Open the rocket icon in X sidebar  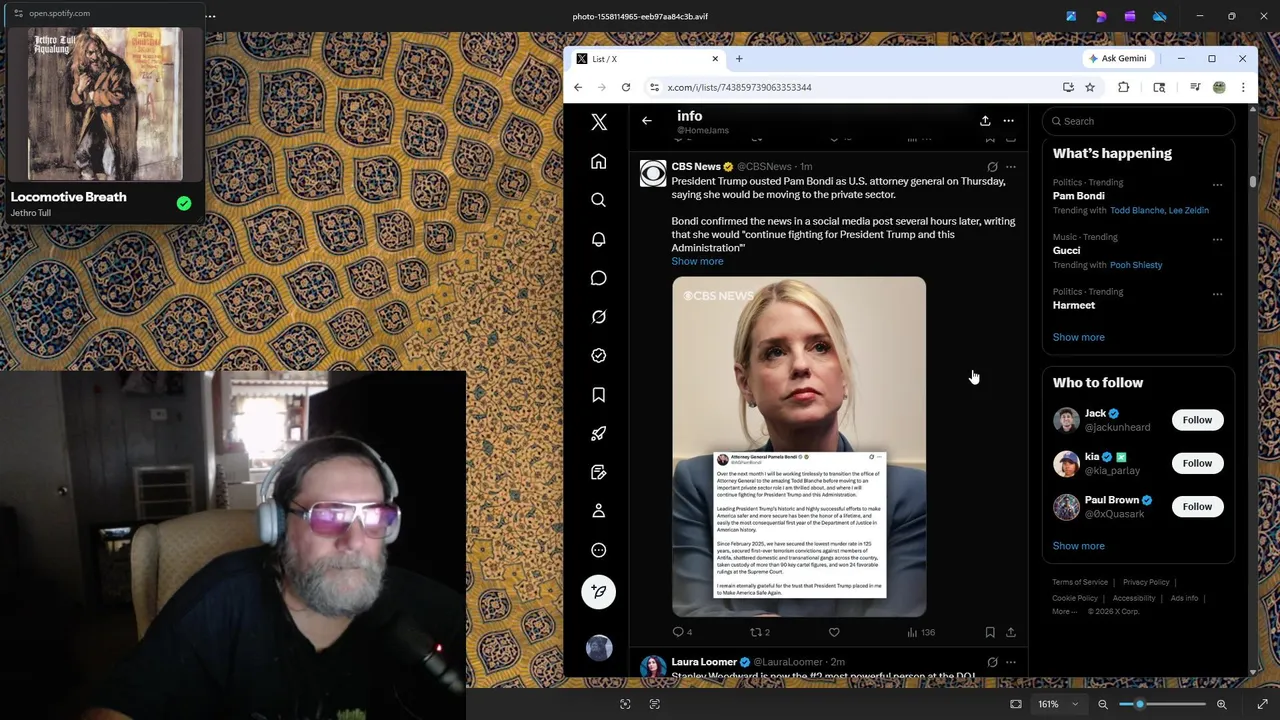[598, 433]
